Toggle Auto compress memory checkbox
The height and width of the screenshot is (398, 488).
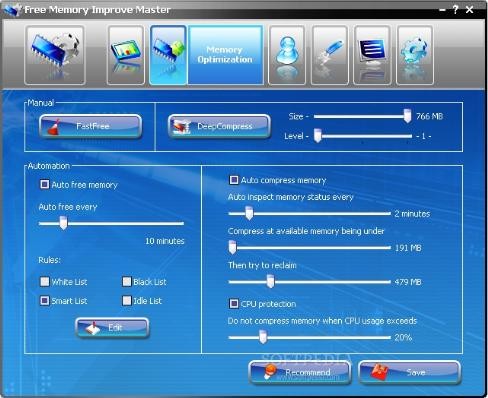click(234, 180)
